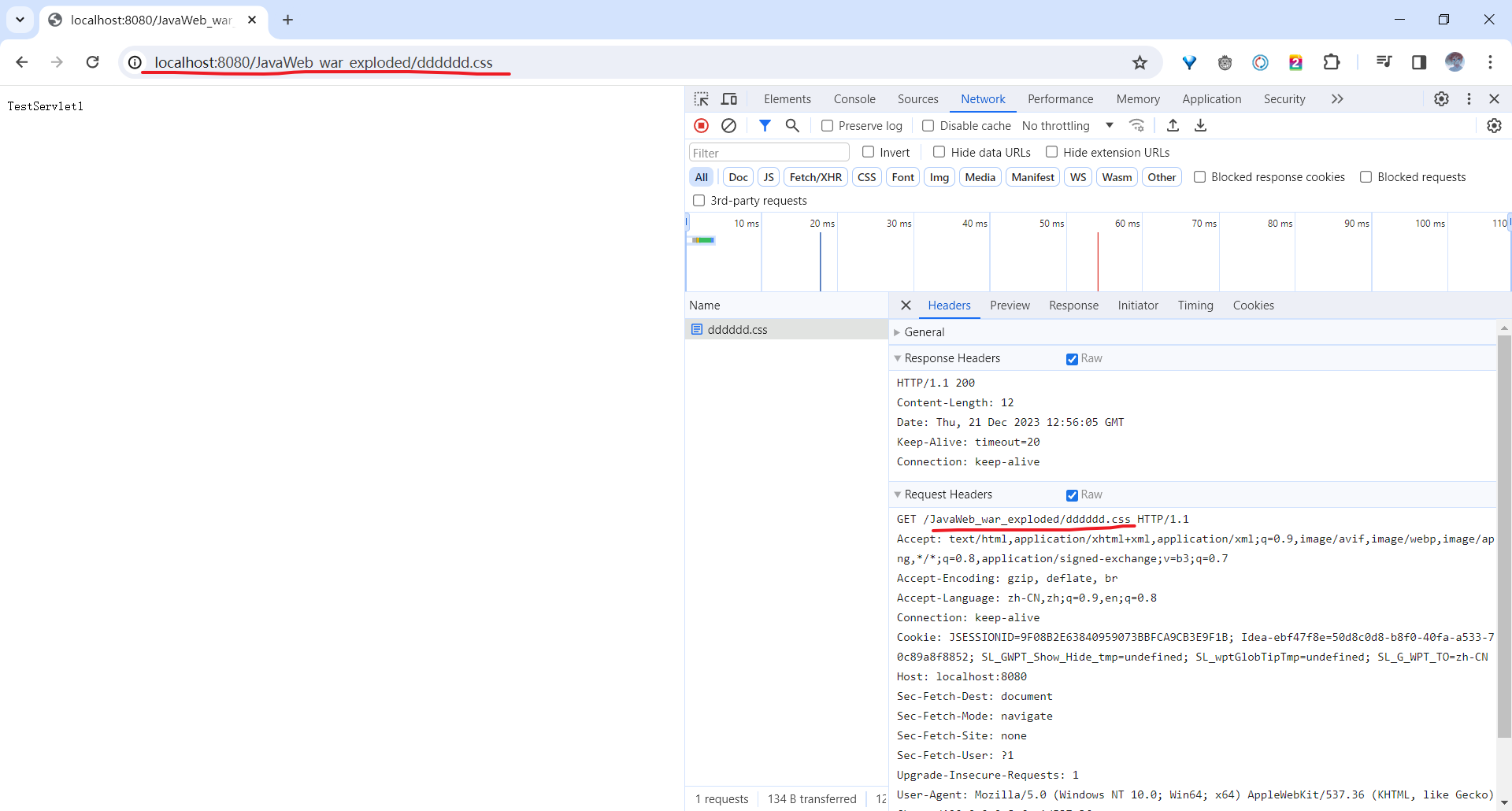Open the Cookies tab of the request
This screenshot has height=811, width=1512.
[1253, 306]
